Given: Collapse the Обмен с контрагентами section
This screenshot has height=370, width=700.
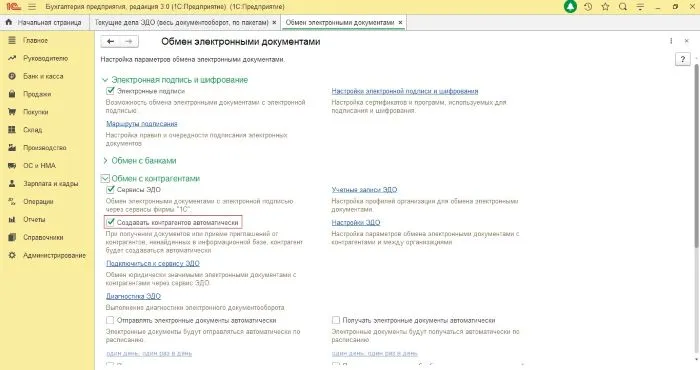Looking at the screenshot, I should 105,179.
